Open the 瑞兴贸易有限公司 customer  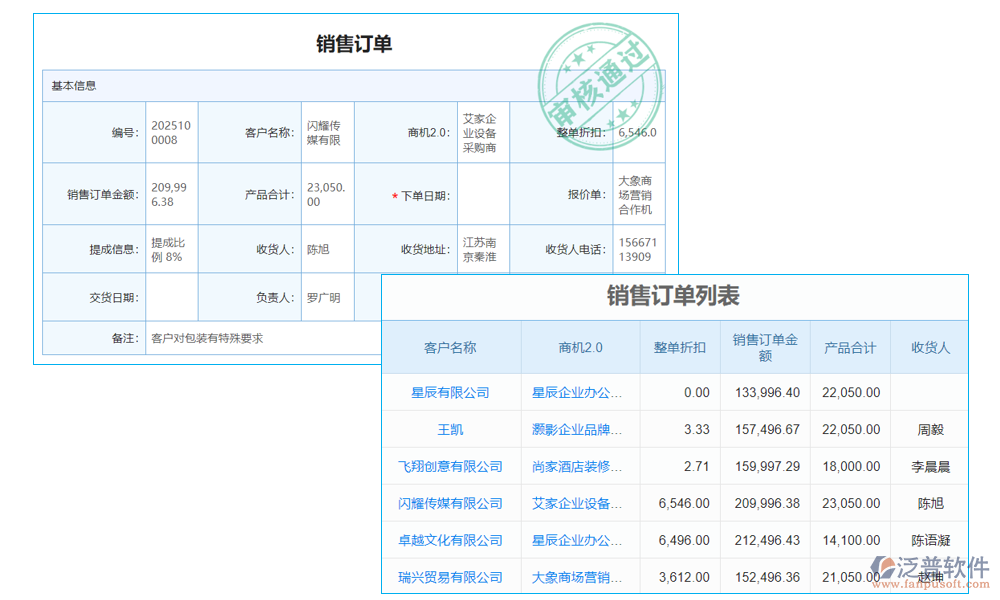coord(452,577)
